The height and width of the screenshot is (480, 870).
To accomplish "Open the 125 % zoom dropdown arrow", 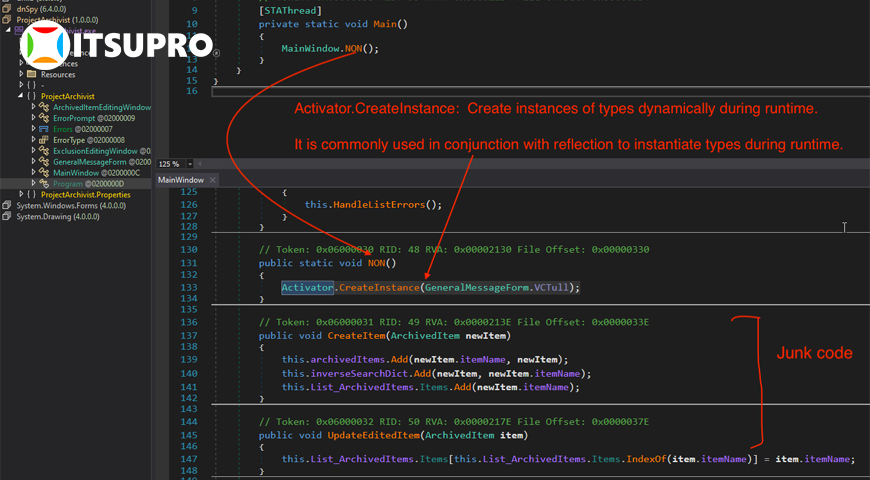I will [190, 164].
